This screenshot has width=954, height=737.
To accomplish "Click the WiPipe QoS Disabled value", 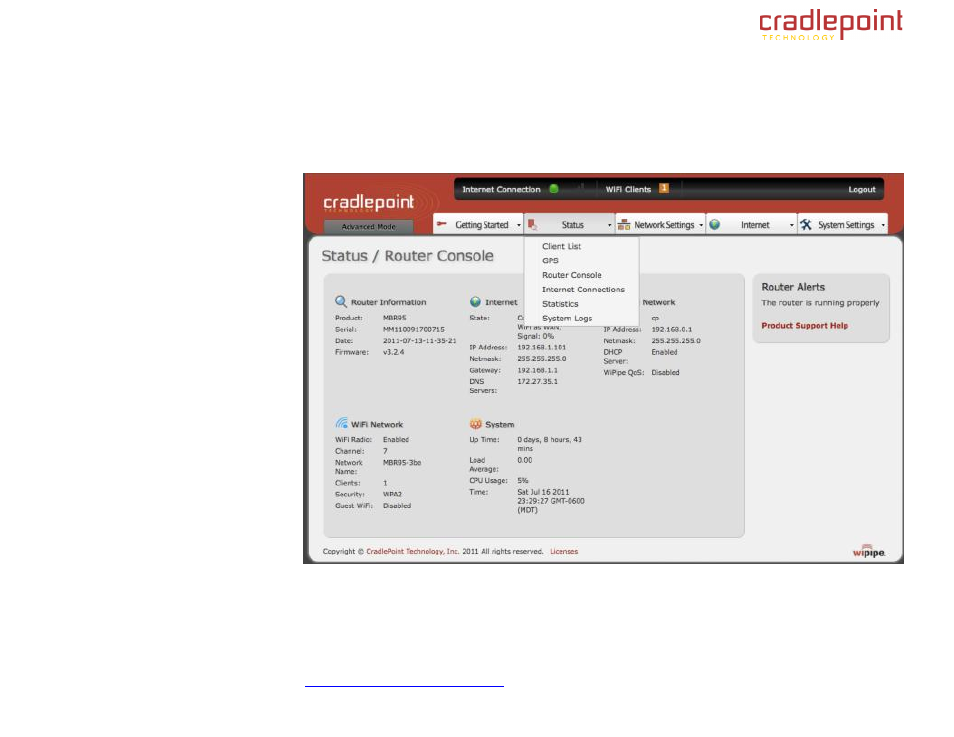I will [665, 372].
